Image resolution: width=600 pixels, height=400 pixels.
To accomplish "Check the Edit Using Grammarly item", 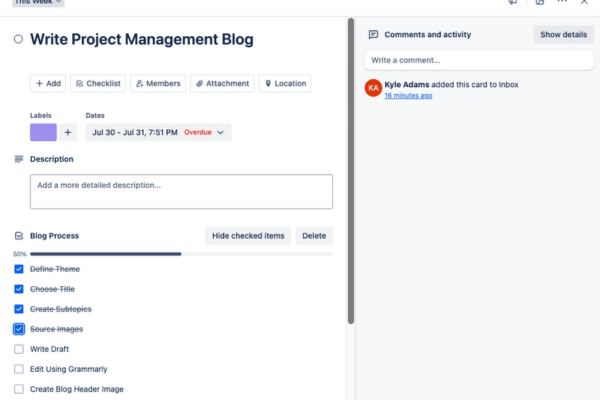I will pos(19,369).
